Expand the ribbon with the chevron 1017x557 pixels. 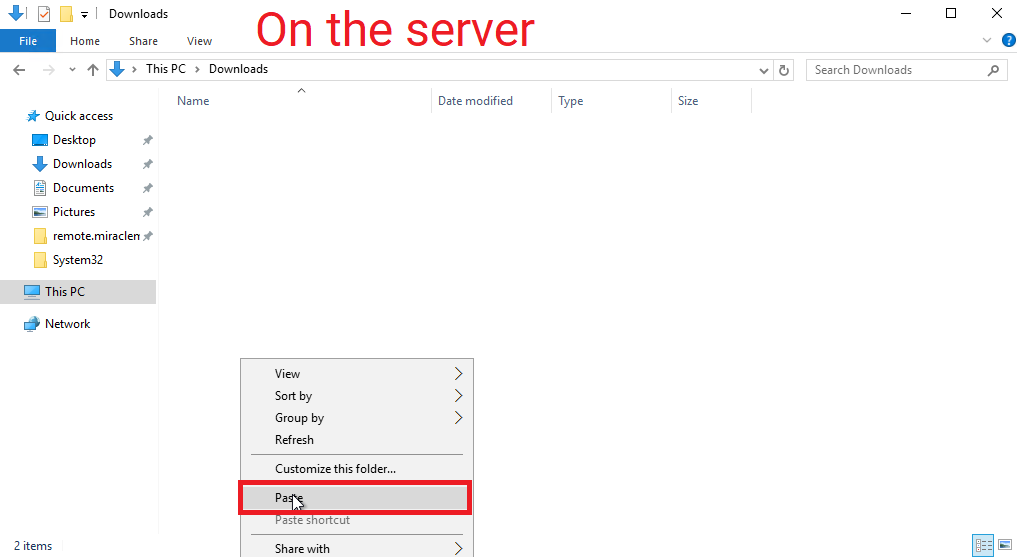(987, 41)
